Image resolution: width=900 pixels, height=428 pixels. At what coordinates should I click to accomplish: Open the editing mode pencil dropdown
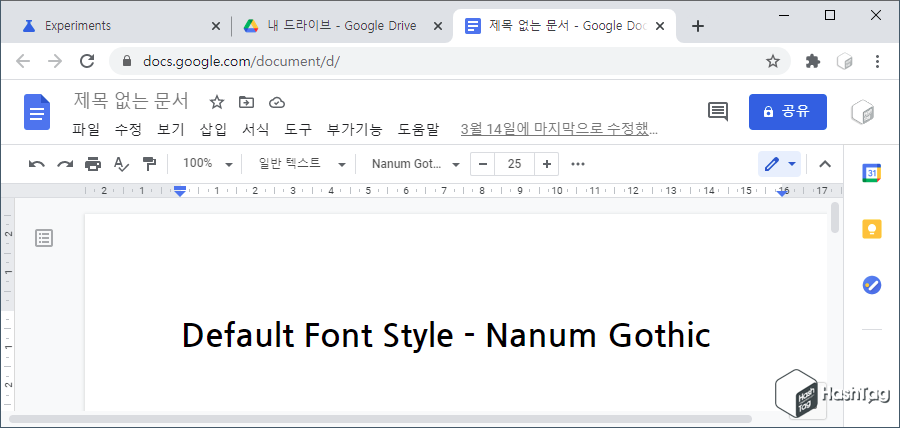[x=779, y=164]
